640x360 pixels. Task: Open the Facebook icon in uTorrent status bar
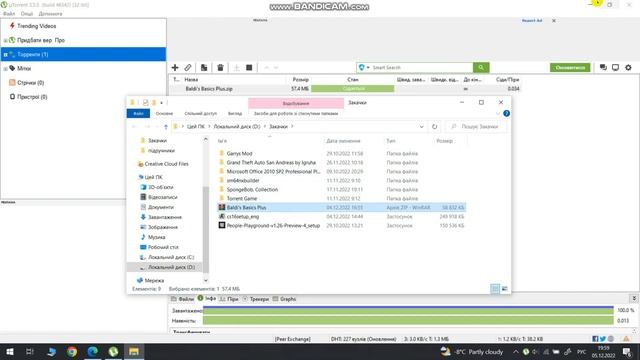pos(595,339)
